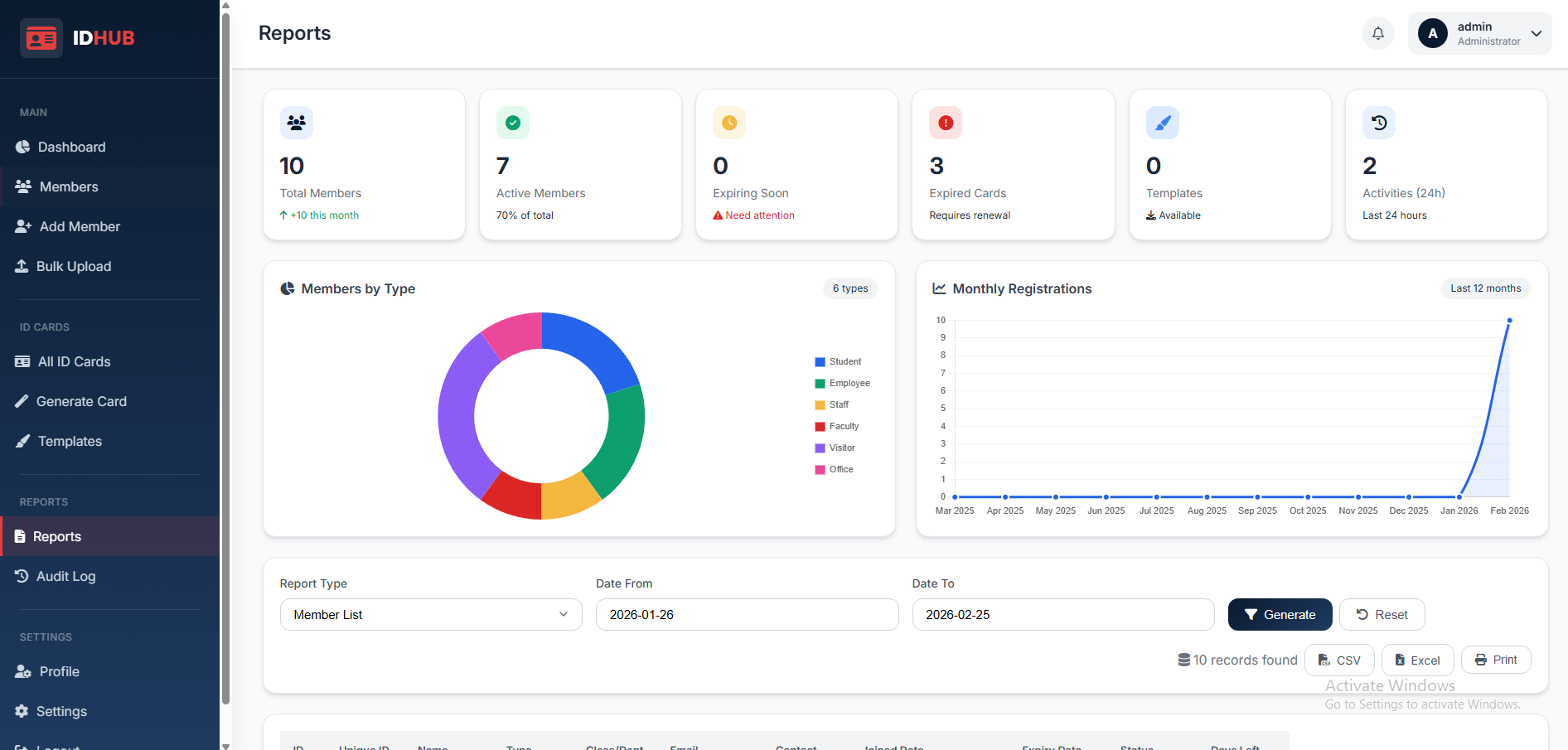Hide the Visitor legend entry
The height and width of the screenshot is (750, 1568).
tap(835, 448)
